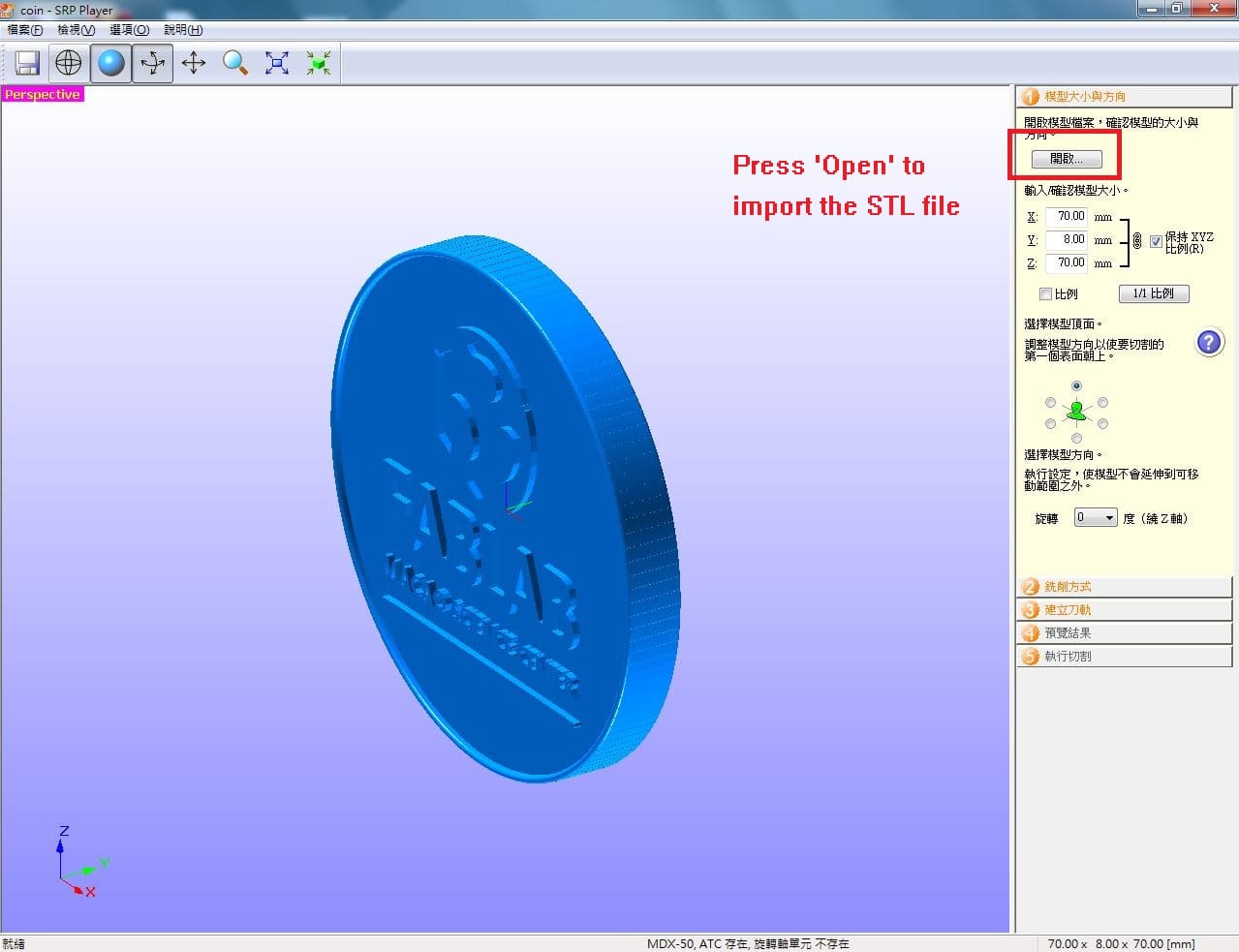Click the Save floppy disk icon
The height and width of the screenshot is (952, 1239).
click(x=27, y=64)
